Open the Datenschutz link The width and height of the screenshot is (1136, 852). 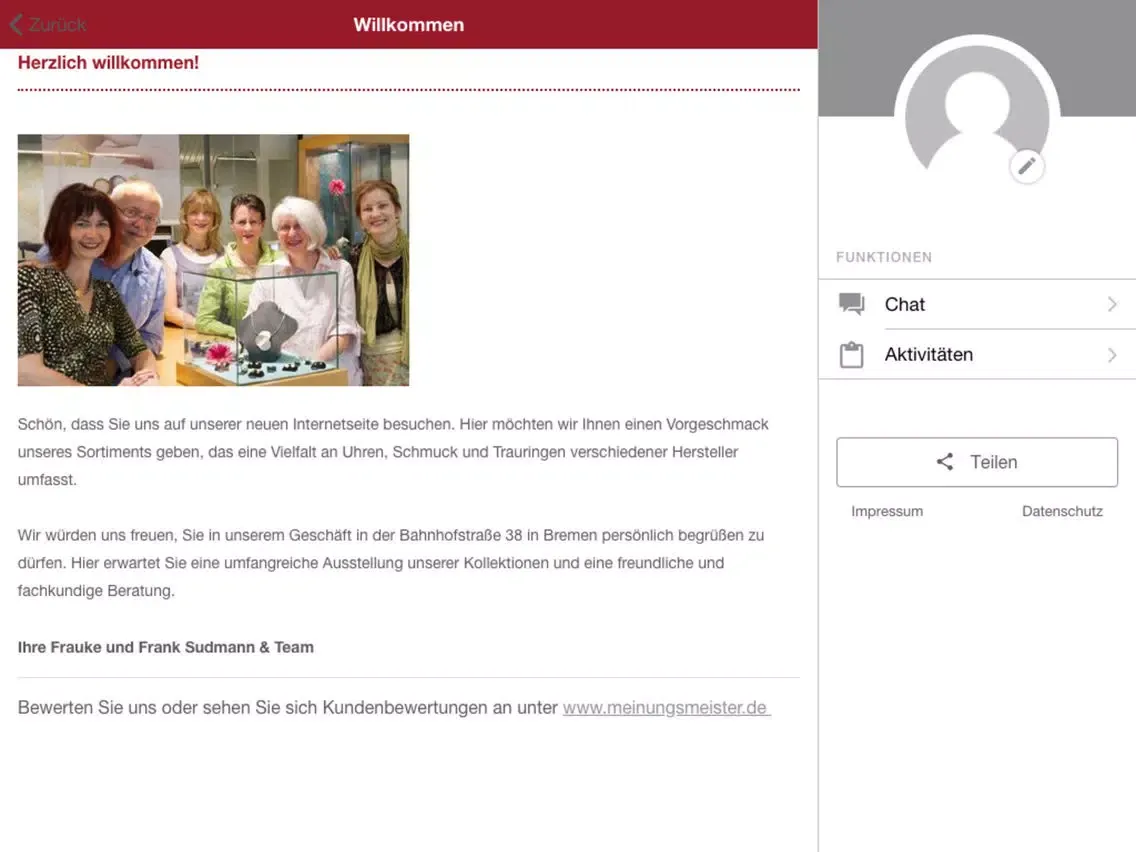[1062, 511]
